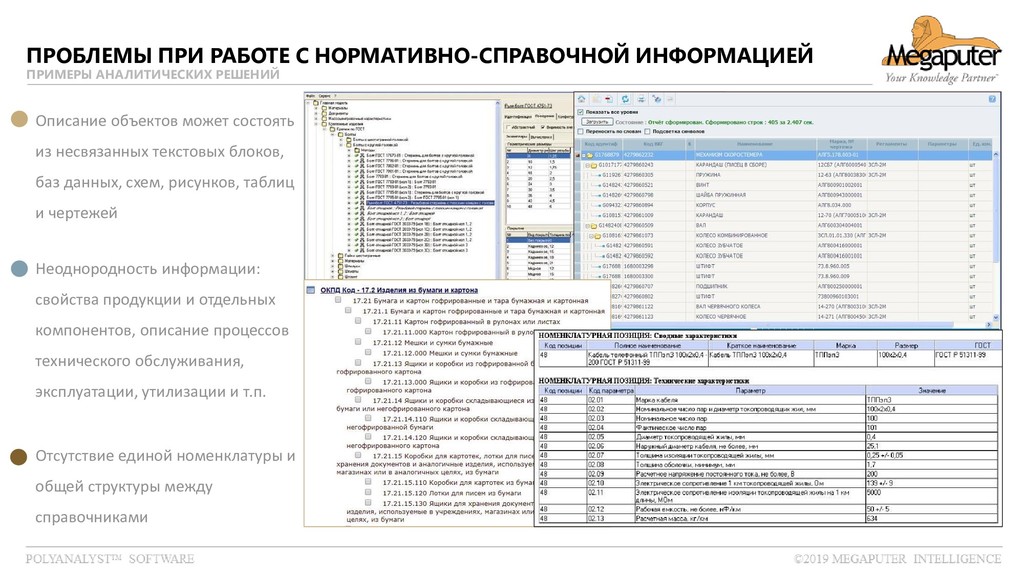1024x576 pixels.
Task: Select the ПРУЖИНА row in the grid
Action: click(x=784, y=175)
